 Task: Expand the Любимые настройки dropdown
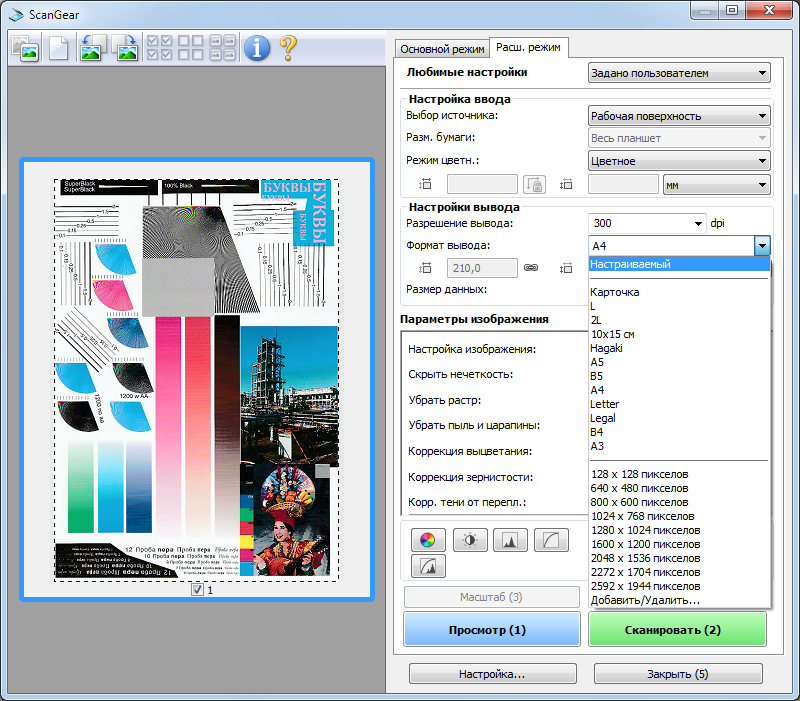tap(679, 73)
